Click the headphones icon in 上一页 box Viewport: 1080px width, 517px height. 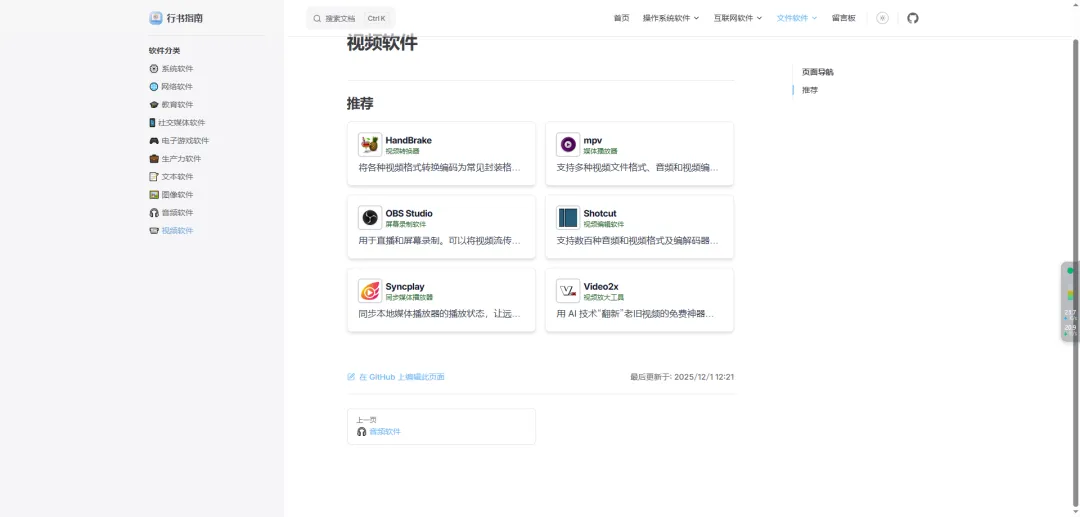362,432
